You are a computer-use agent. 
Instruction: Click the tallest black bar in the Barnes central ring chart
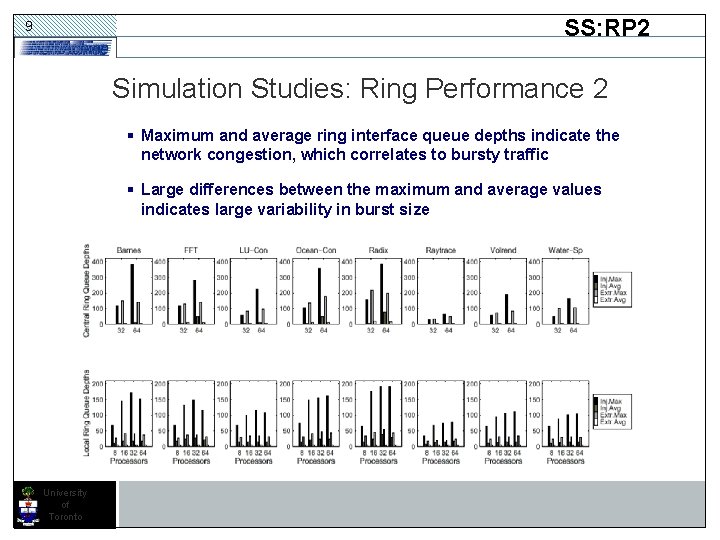(x=132, y=294)
